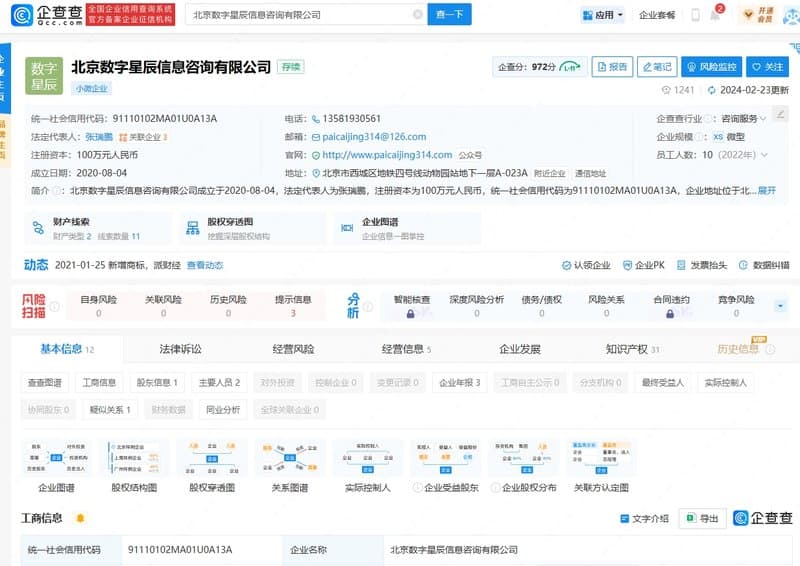
Task: Click 认领企业
Action: (x=586, y=265)
